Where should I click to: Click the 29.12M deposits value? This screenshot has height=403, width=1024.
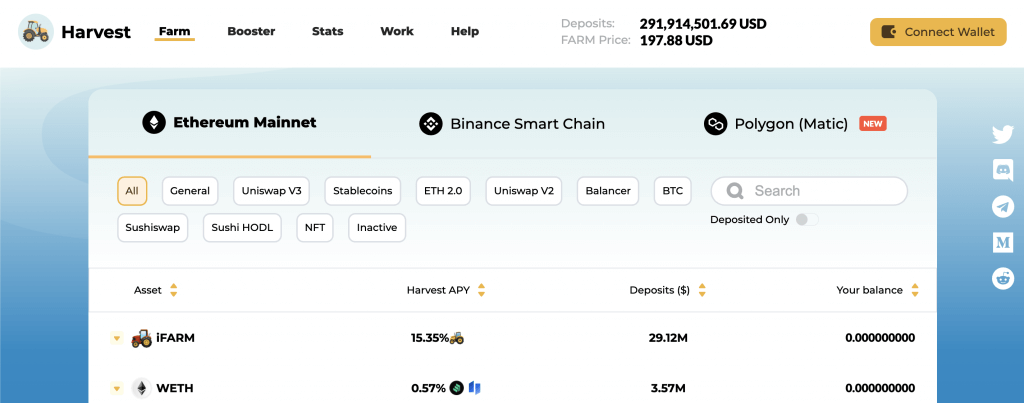(668, 338)
